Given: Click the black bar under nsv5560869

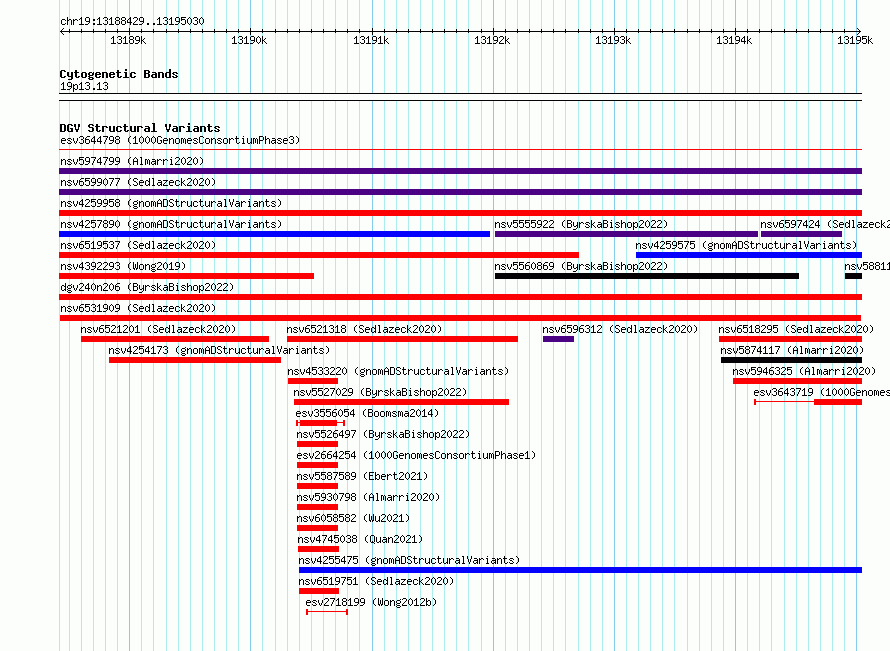Looking at the screenshot, I should (646, 276).
